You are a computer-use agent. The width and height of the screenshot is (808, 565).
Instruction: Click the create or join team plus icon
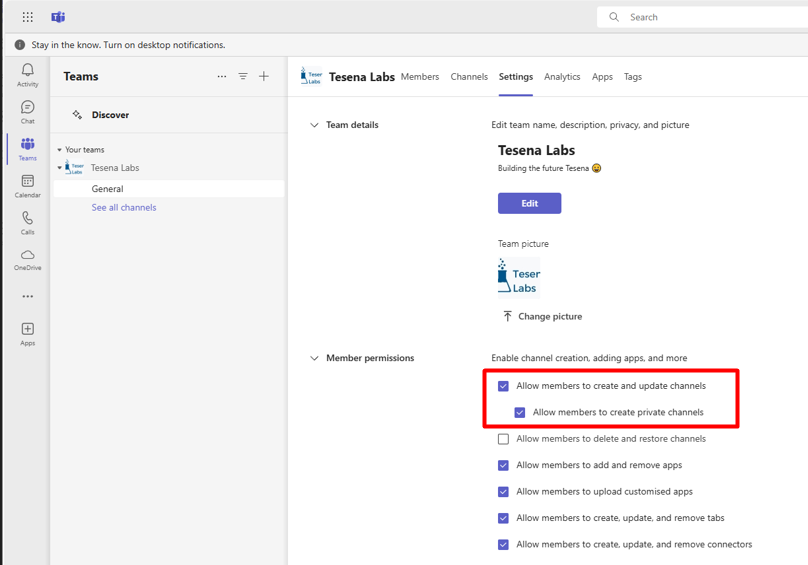pos(264,76)
